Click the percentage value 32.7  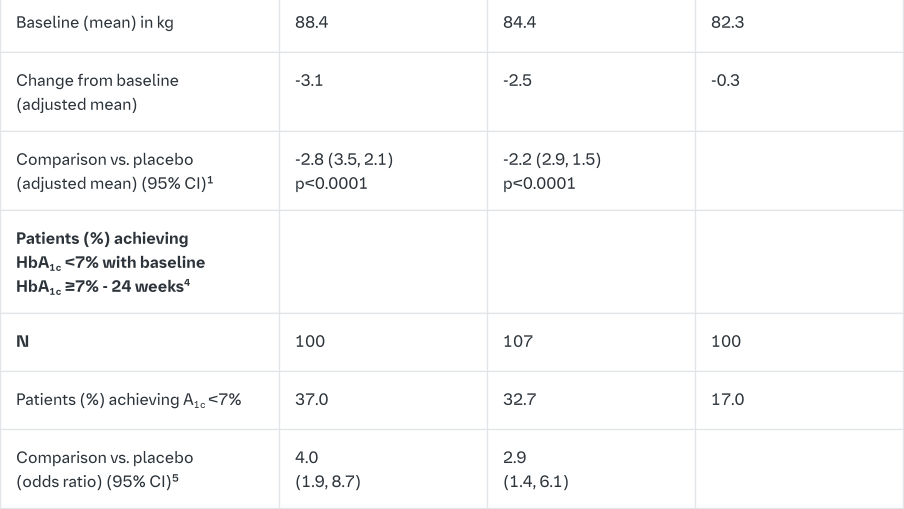519,399
